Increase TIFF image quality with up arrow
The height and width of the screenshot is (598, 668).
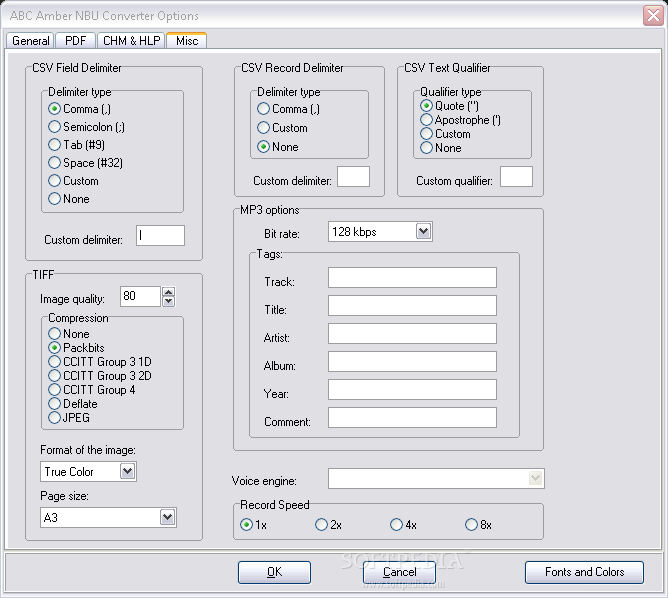pos(169,292)
